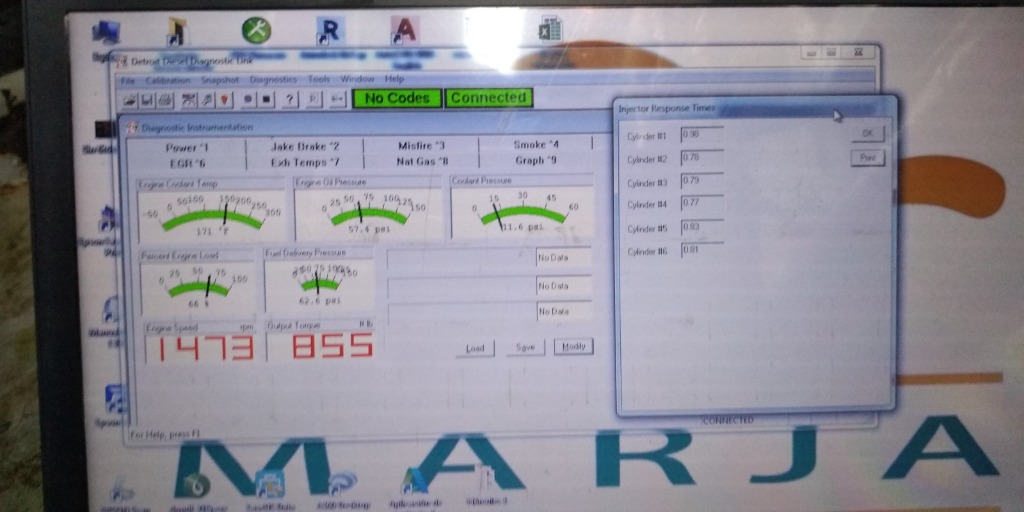This screenshot has width=1024, height=512.
Task: Click the Cylinder #4 response time field
Action: tap(702, 204)
